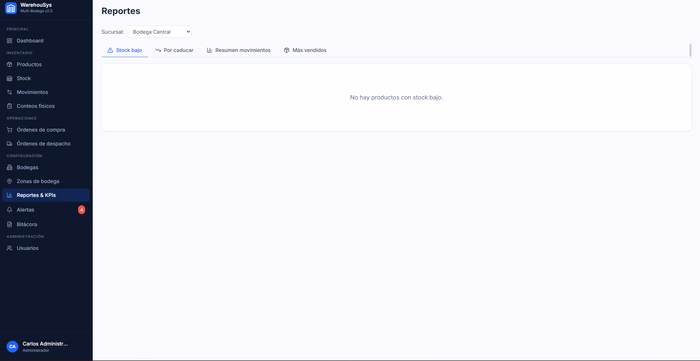The width and height of the screenshot is (700, 361).
Task: Click the Dashboard grid icon
Action: [9, 41]
